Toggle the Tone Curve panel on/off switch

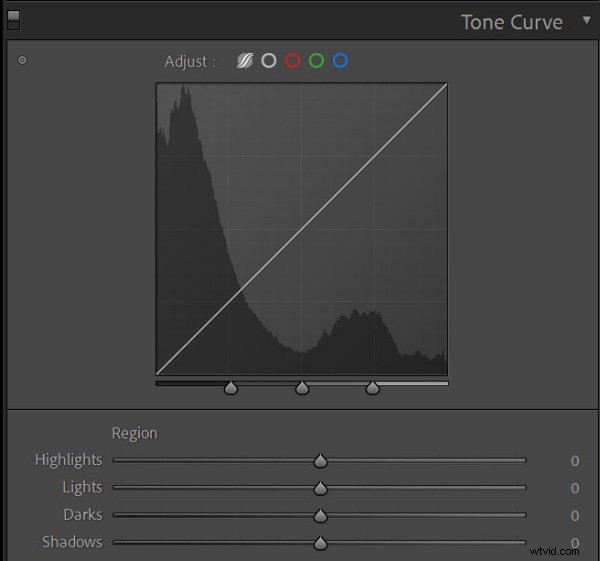13,20
